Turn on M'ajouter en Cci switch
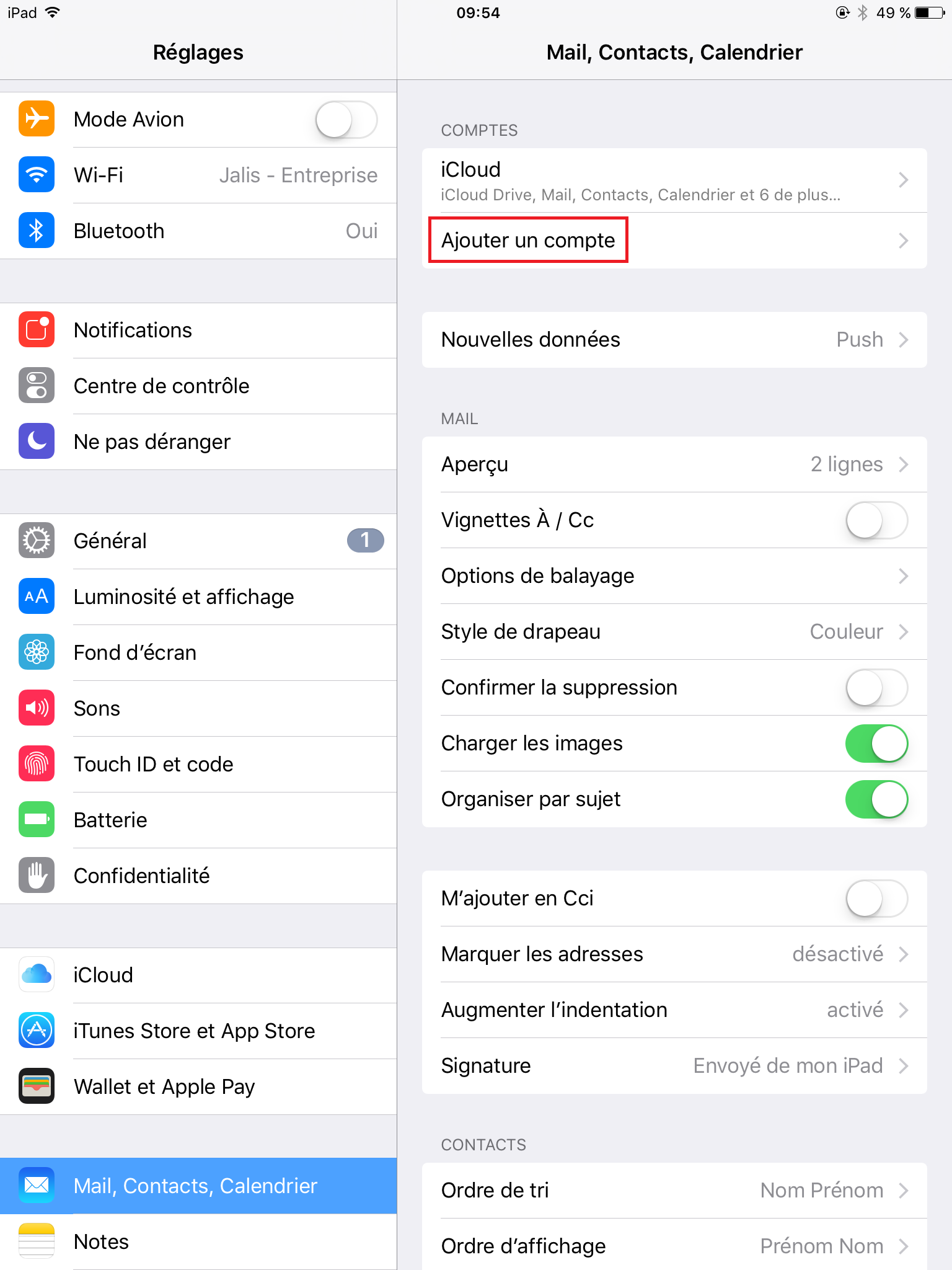This screenshot has height=1270, width=952. pos(876,899)
